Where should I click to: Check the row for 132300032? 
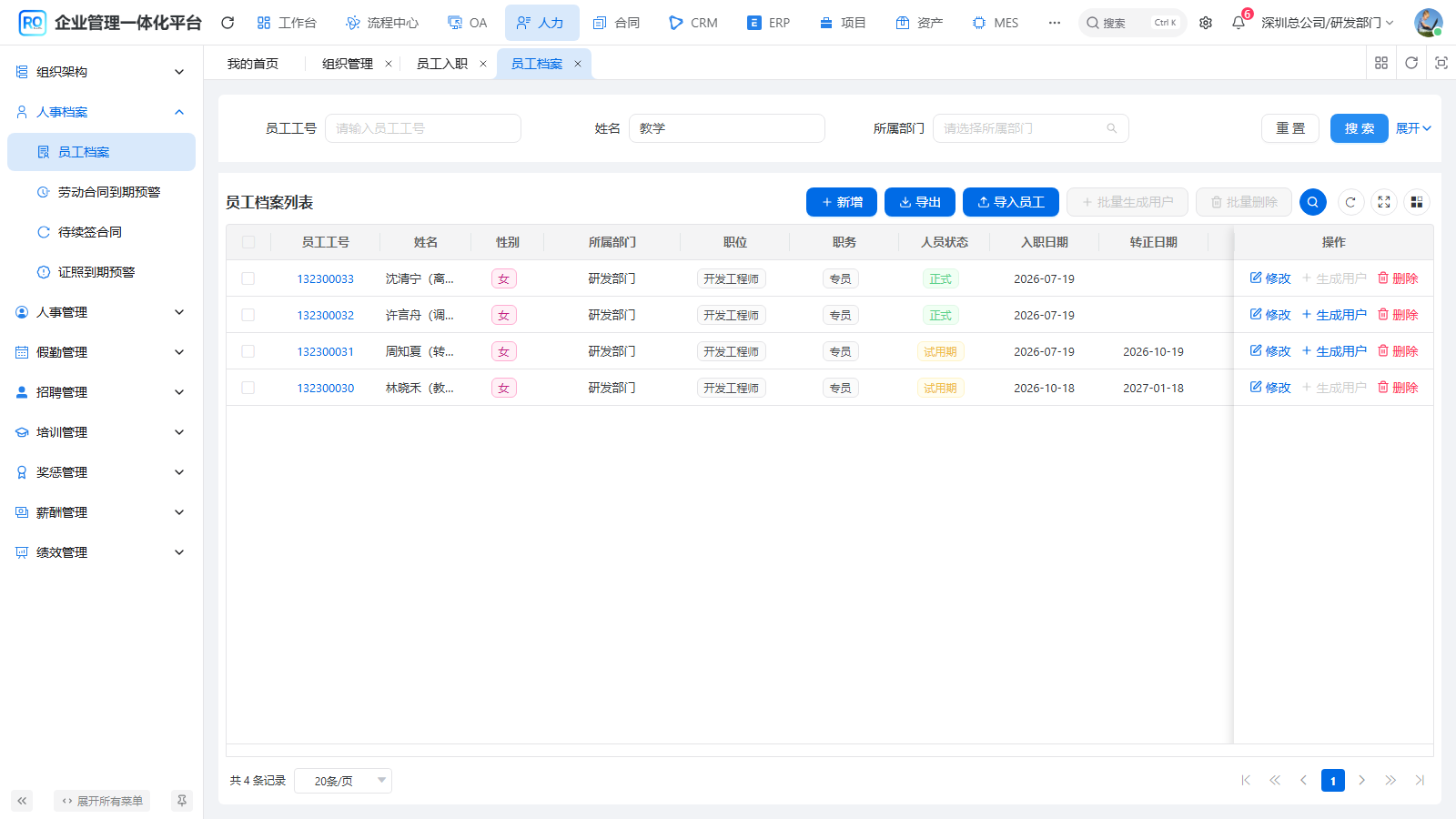(x=248, y=315)
